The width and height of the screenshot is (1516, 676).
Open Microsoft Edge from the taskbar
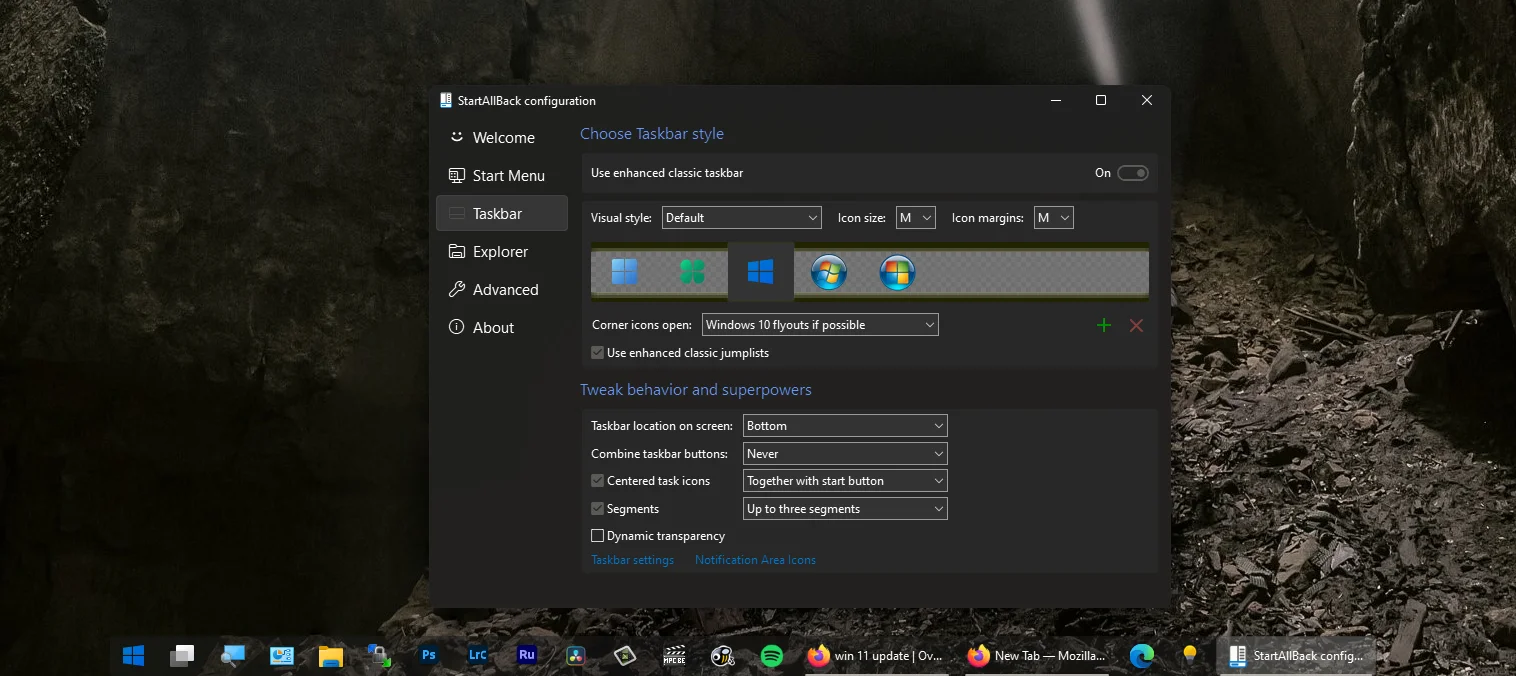click(1141, 656)
